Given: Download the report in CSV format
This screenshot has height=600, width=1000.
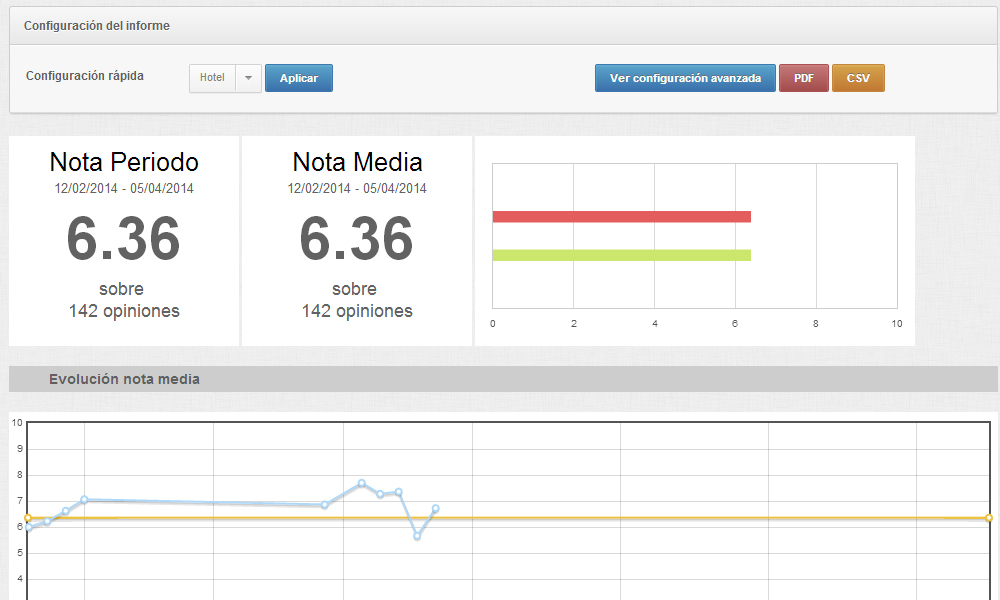Looking at the screenshot, I should 858,77.
